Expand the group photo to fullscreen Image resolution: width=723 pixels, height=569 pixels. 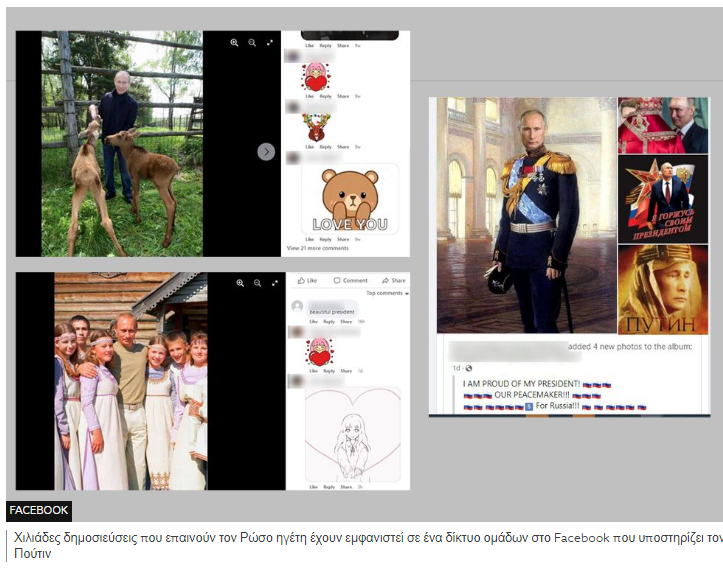click(275, 283)
